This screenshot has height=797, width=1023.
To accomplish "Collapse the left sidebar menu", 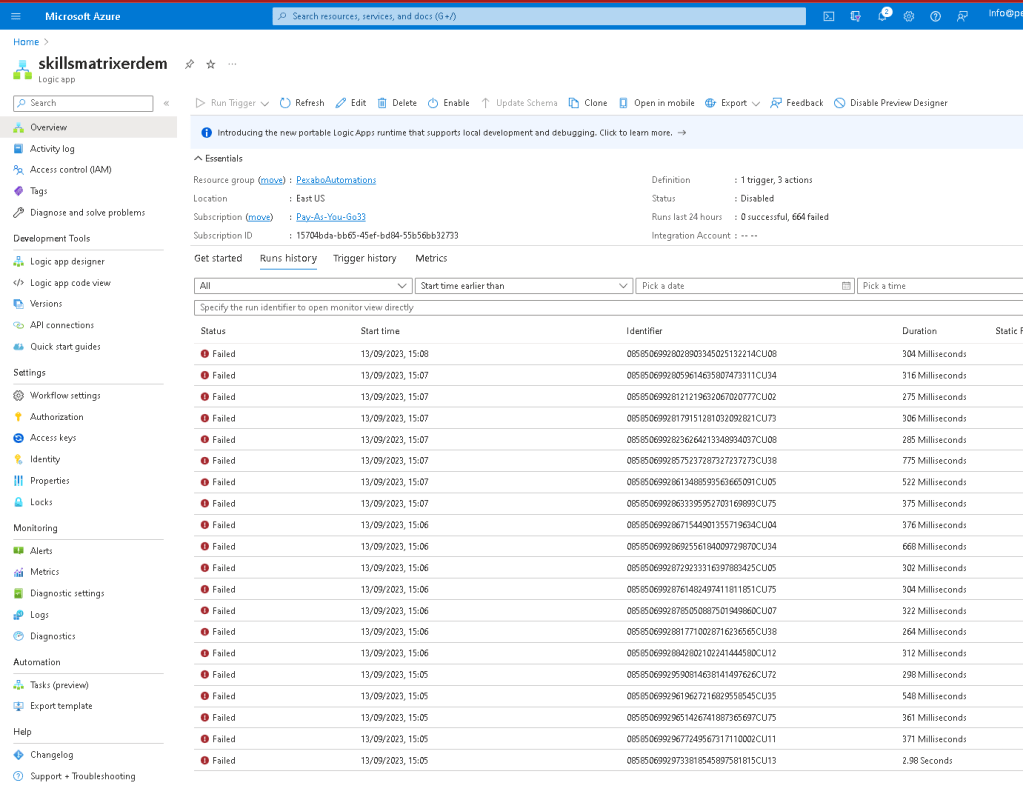I will (166, 103).
